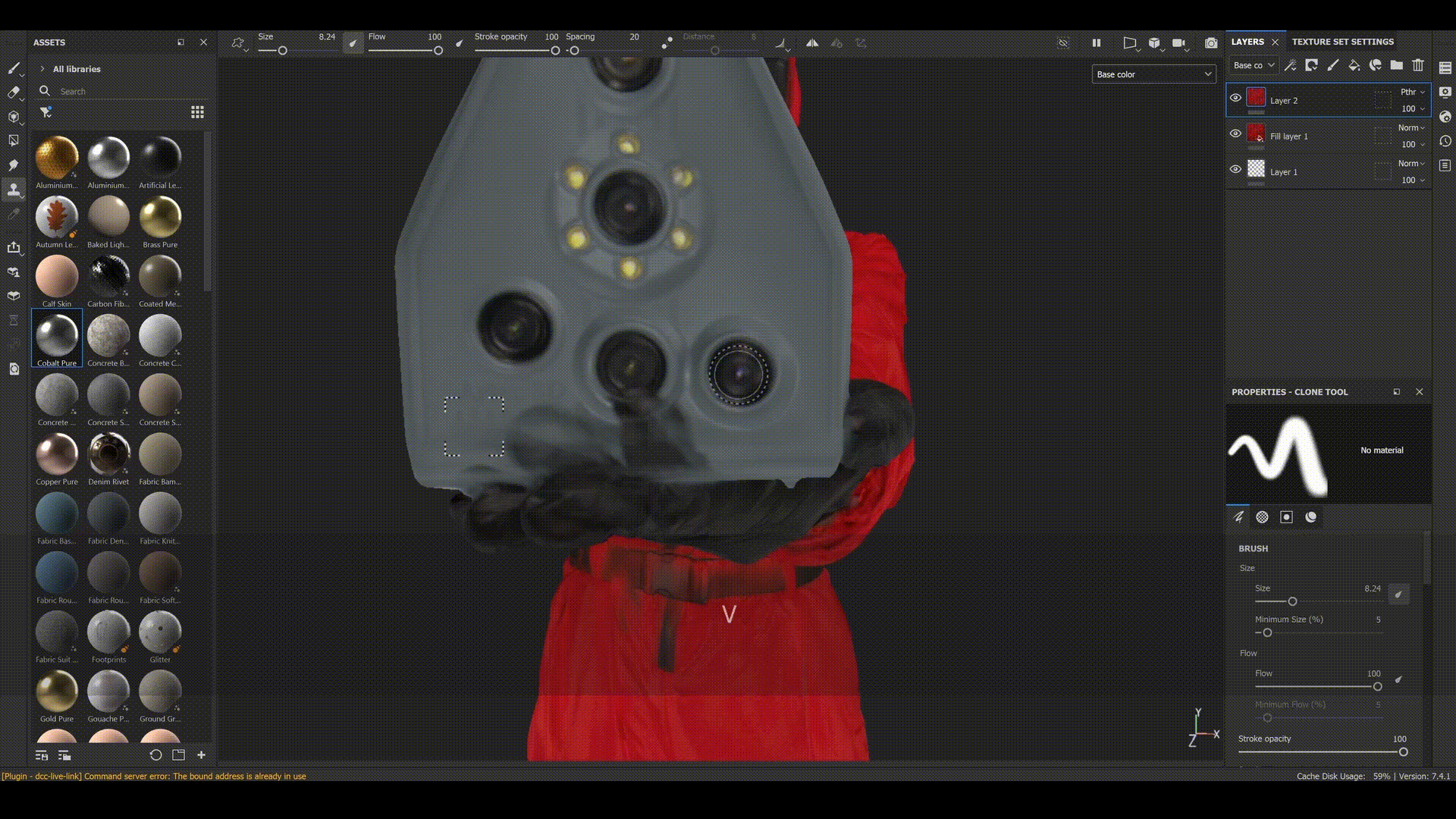
Task: Open the brush falloff curve options
Action: point(781,43)
